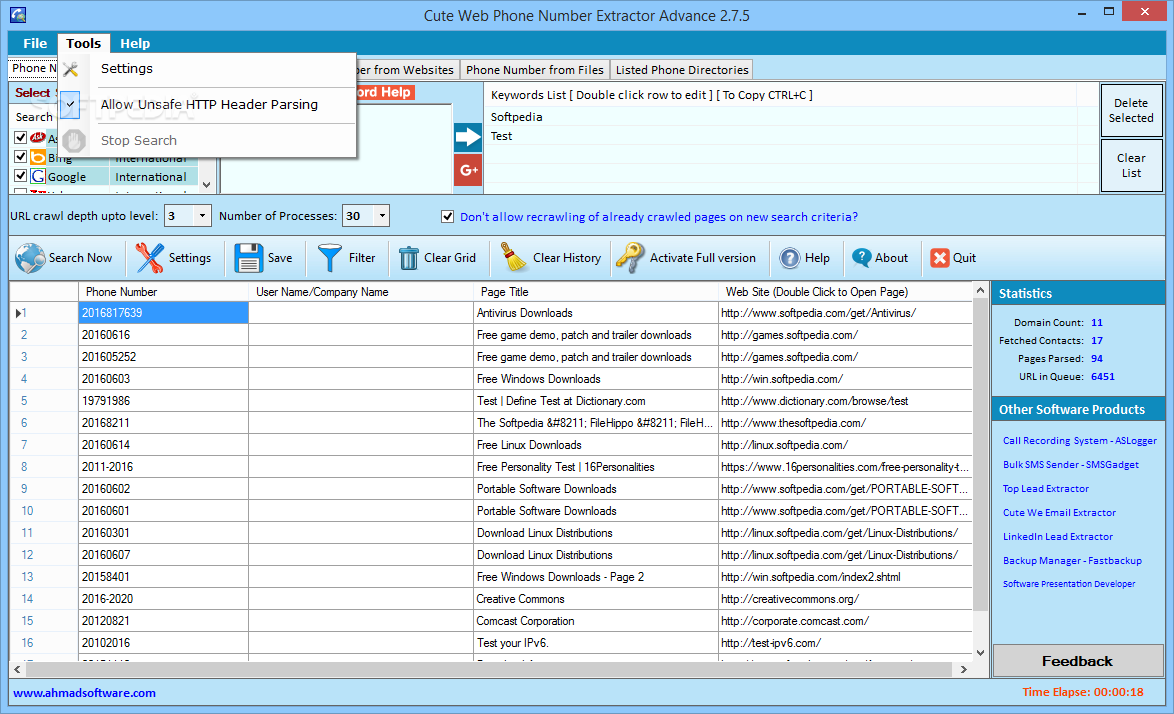Uncheck Don't allow recrawling checkbox
This screenshot has height=714, width=1174.
(447, 217)
